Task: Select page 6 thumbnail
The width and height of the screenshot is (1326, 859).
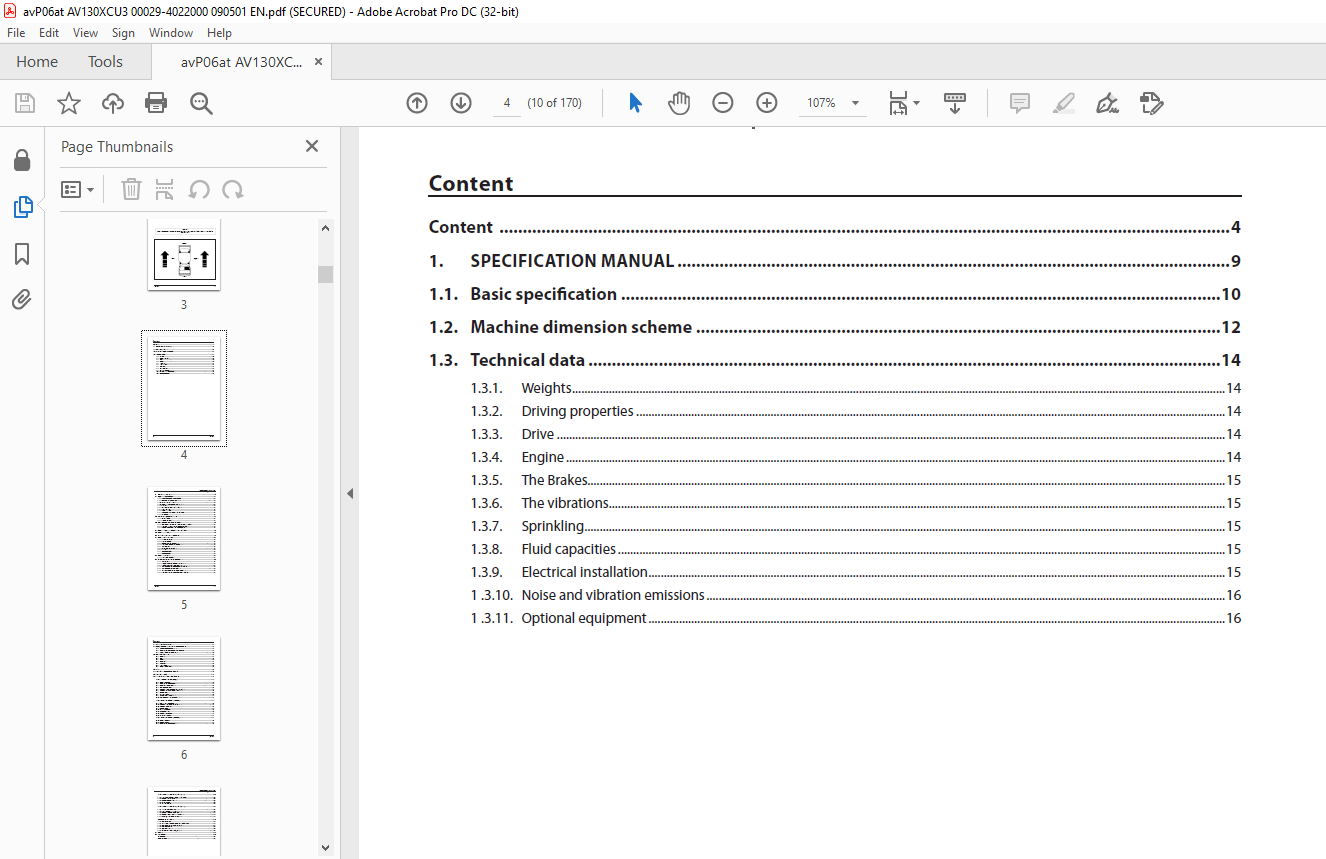Action: (x=184, y=688)
